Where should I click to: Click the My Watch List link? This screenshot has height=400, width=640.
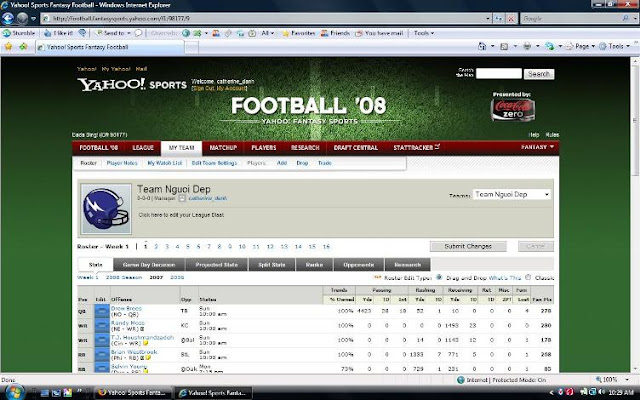164,163
